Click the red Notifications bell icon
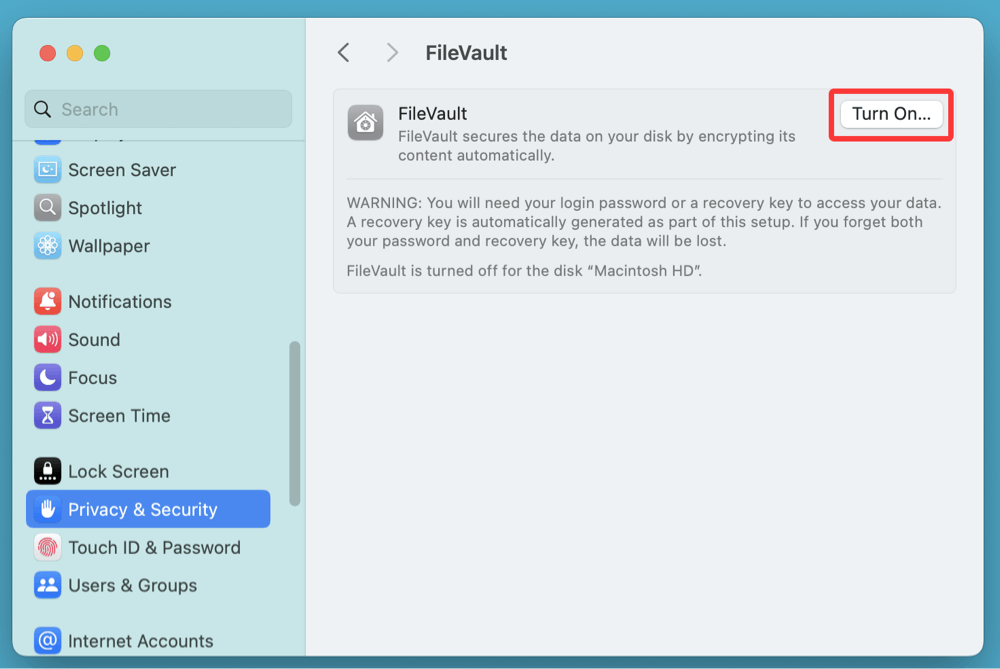Image resolution: width=1000 pixels, height=669 pixels. [47, 302]
